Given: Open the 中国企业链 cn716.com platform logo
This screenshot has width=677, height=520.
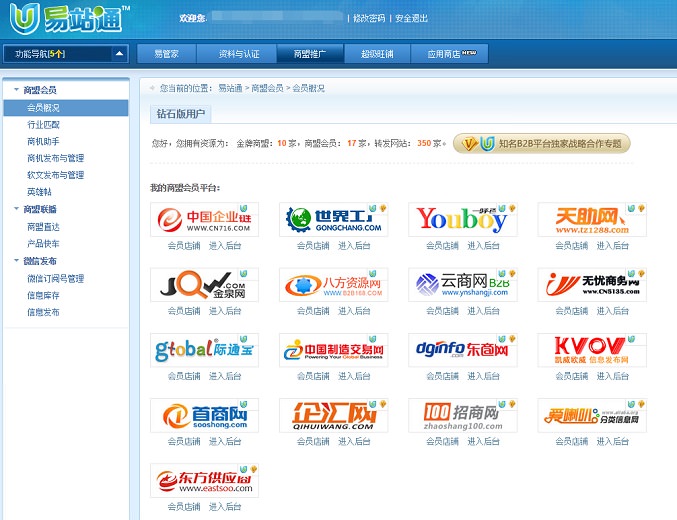Looking at the screenshot, I should tap(204, 219).
